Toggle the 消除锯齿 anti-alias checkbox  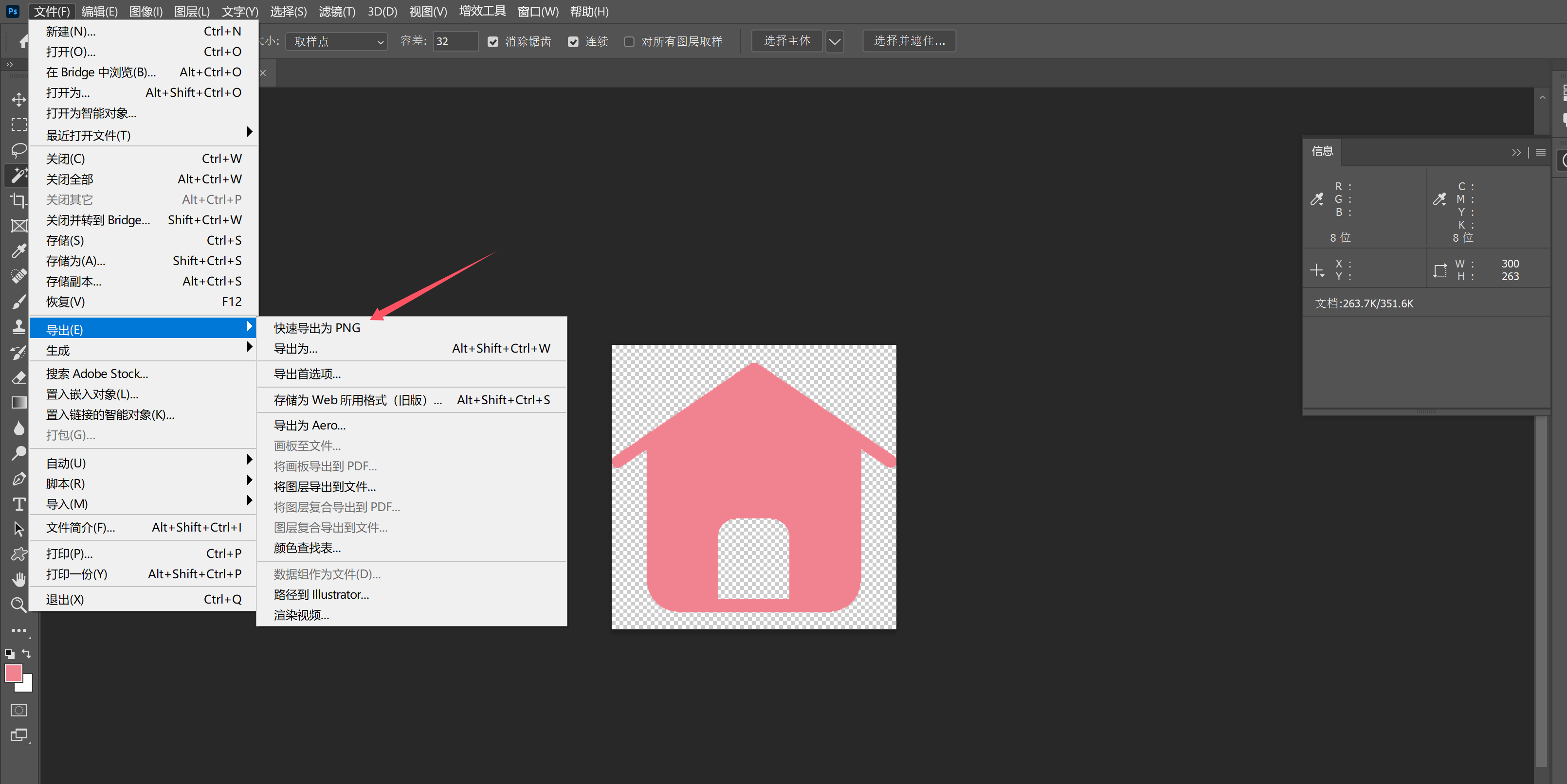click(x=492, y=41)
